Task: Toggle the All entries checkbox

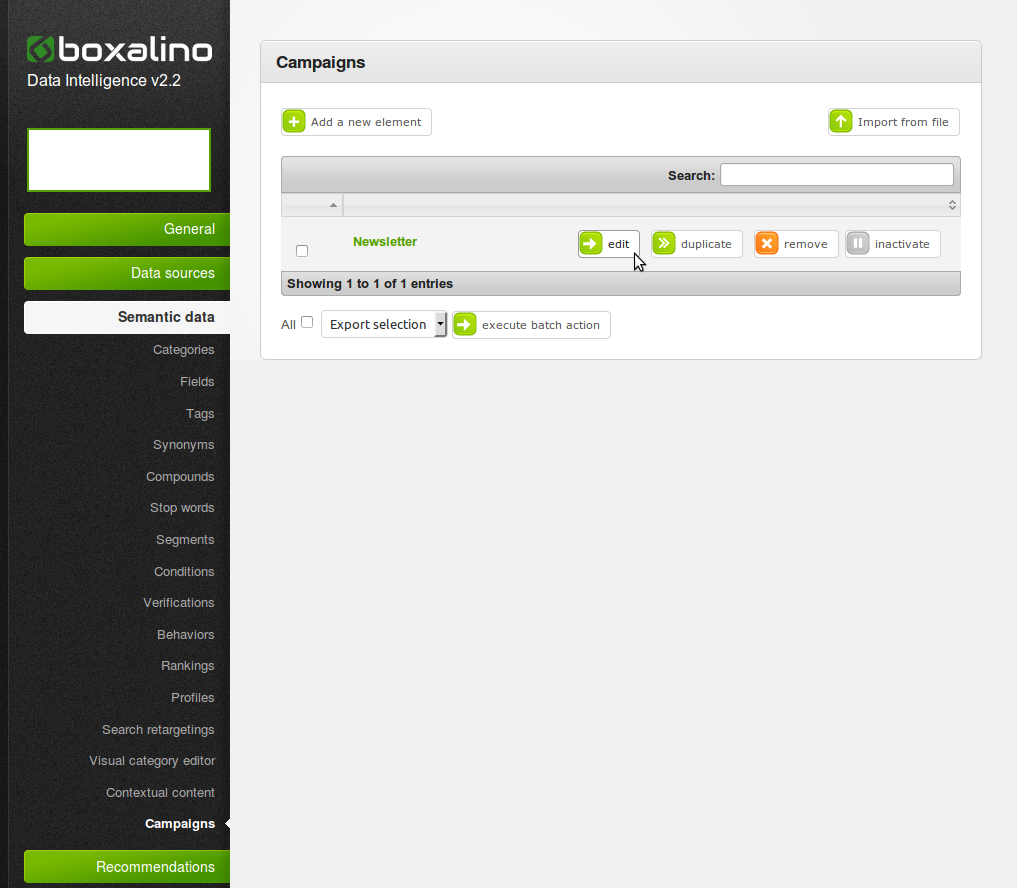Action: pyautogui.click(x=307, y=322)
